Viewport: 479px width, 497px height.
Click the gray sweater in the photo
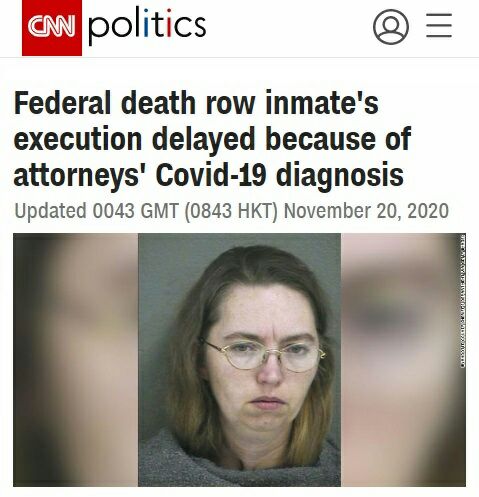[x=239, y=462]
